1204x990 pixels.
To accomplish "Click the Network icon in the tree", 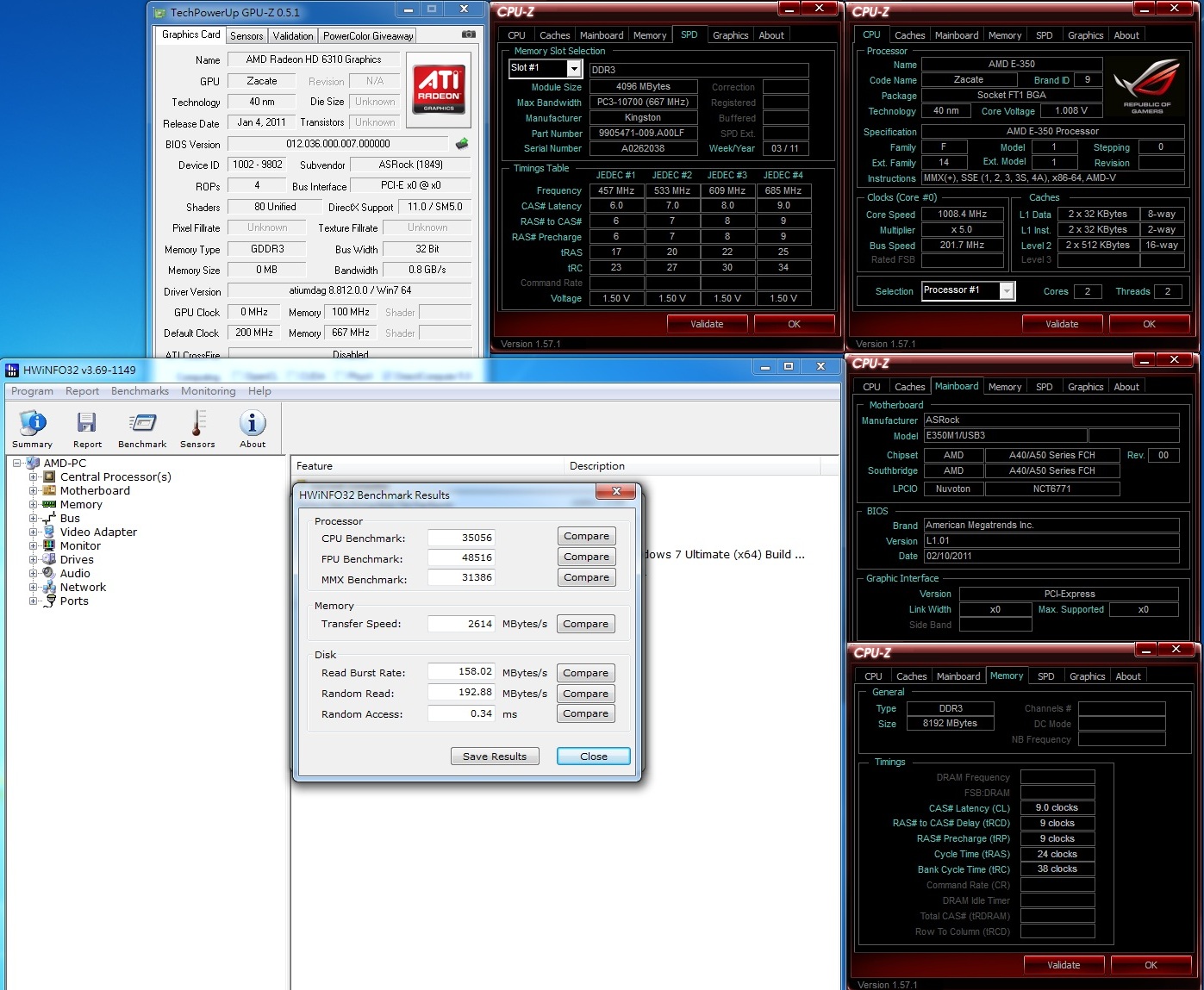I will click(49, 587).
